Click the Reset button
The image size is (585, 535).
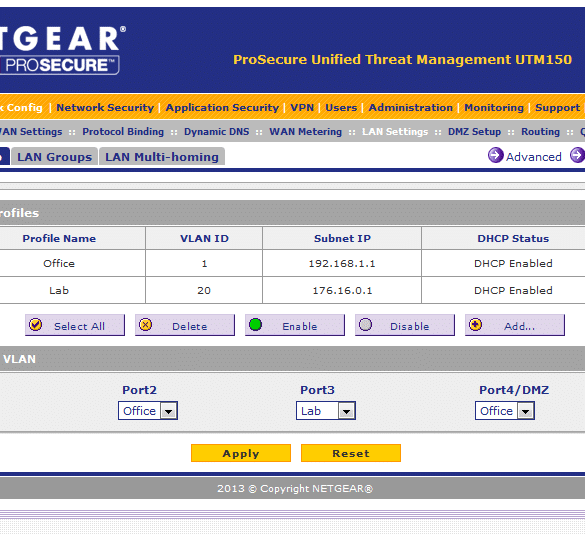351,453
